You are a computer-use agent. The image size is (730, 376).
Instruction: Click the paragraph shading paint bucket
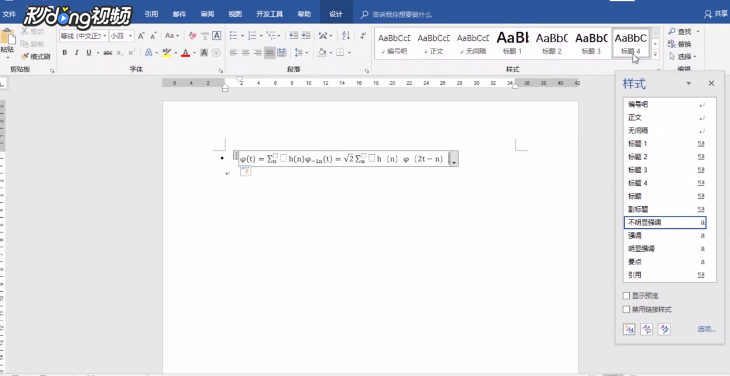(321, 53)
